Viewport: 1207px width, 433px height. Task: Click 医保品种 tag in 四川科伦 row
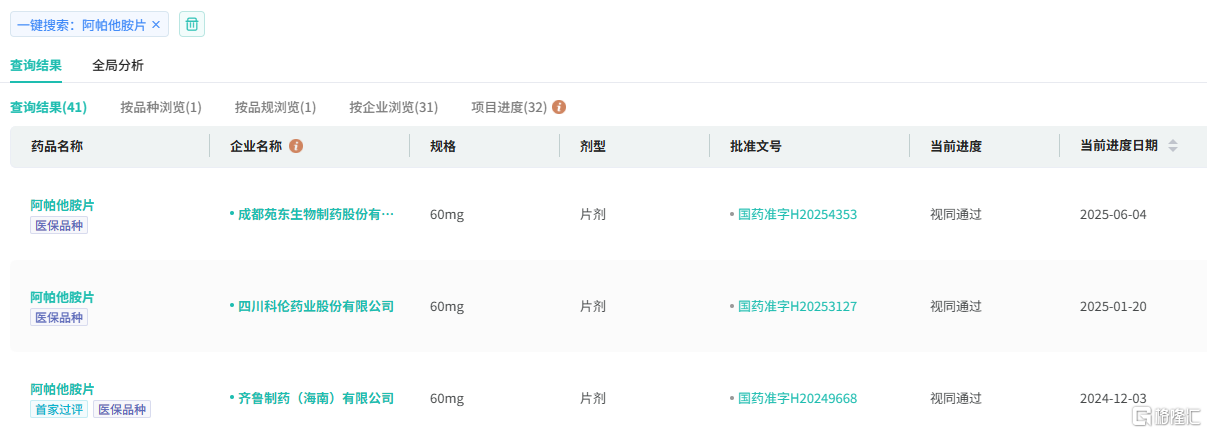click(59, 318)
